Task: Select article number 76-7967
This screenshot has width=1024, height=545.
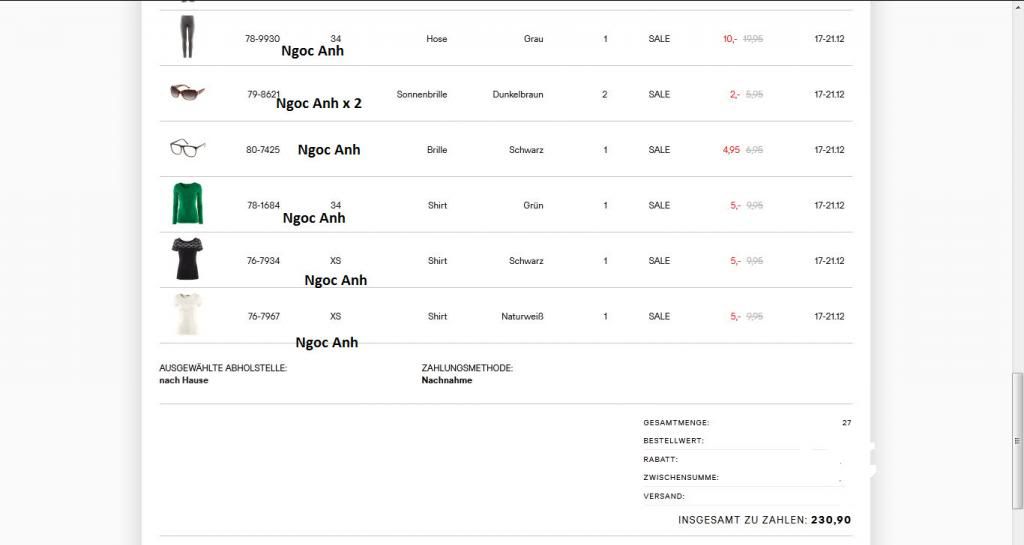Action: pyautogui.click(x=263, y=317)
